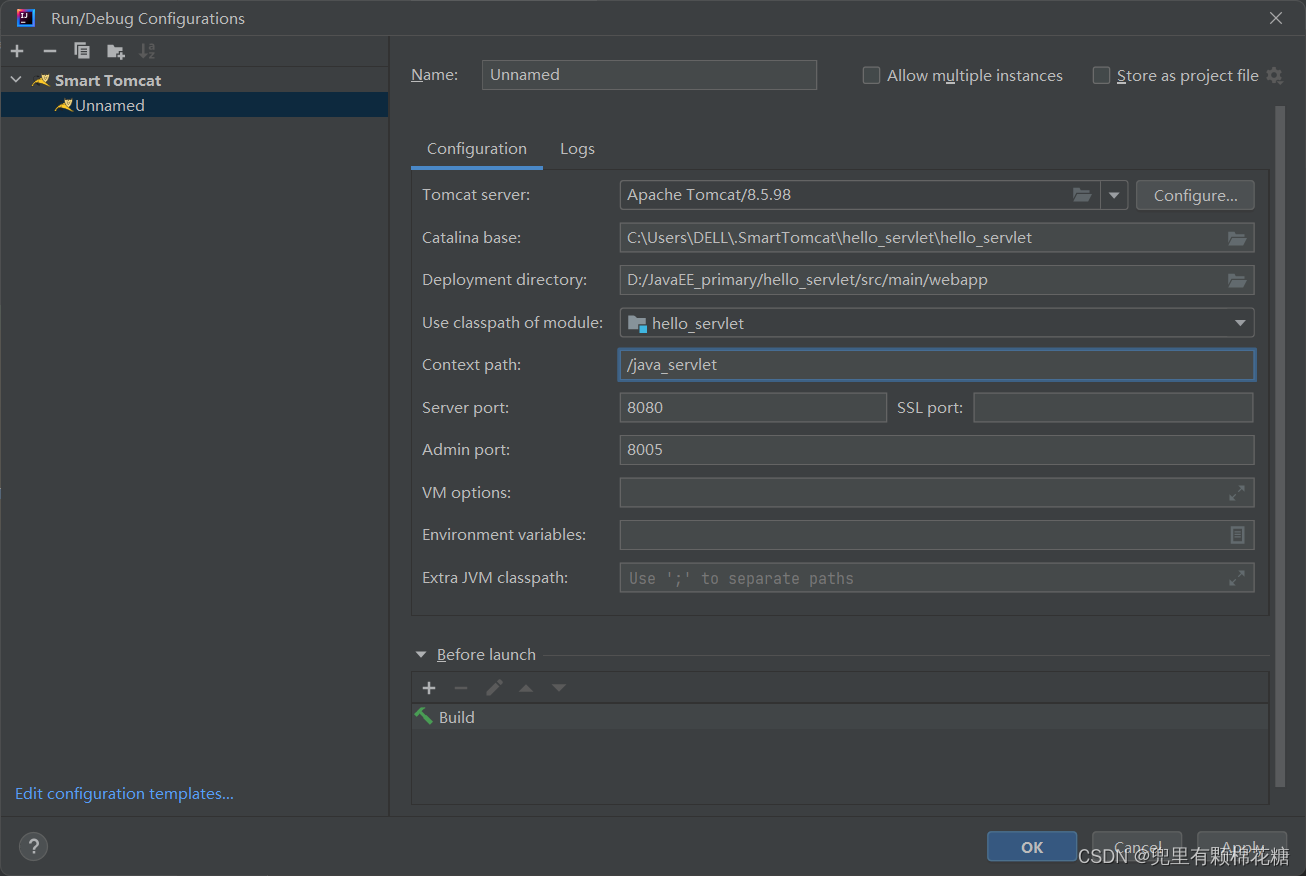Focus the Admin port field
This screenshot has width=1306, height=876.
coord(937,450)
